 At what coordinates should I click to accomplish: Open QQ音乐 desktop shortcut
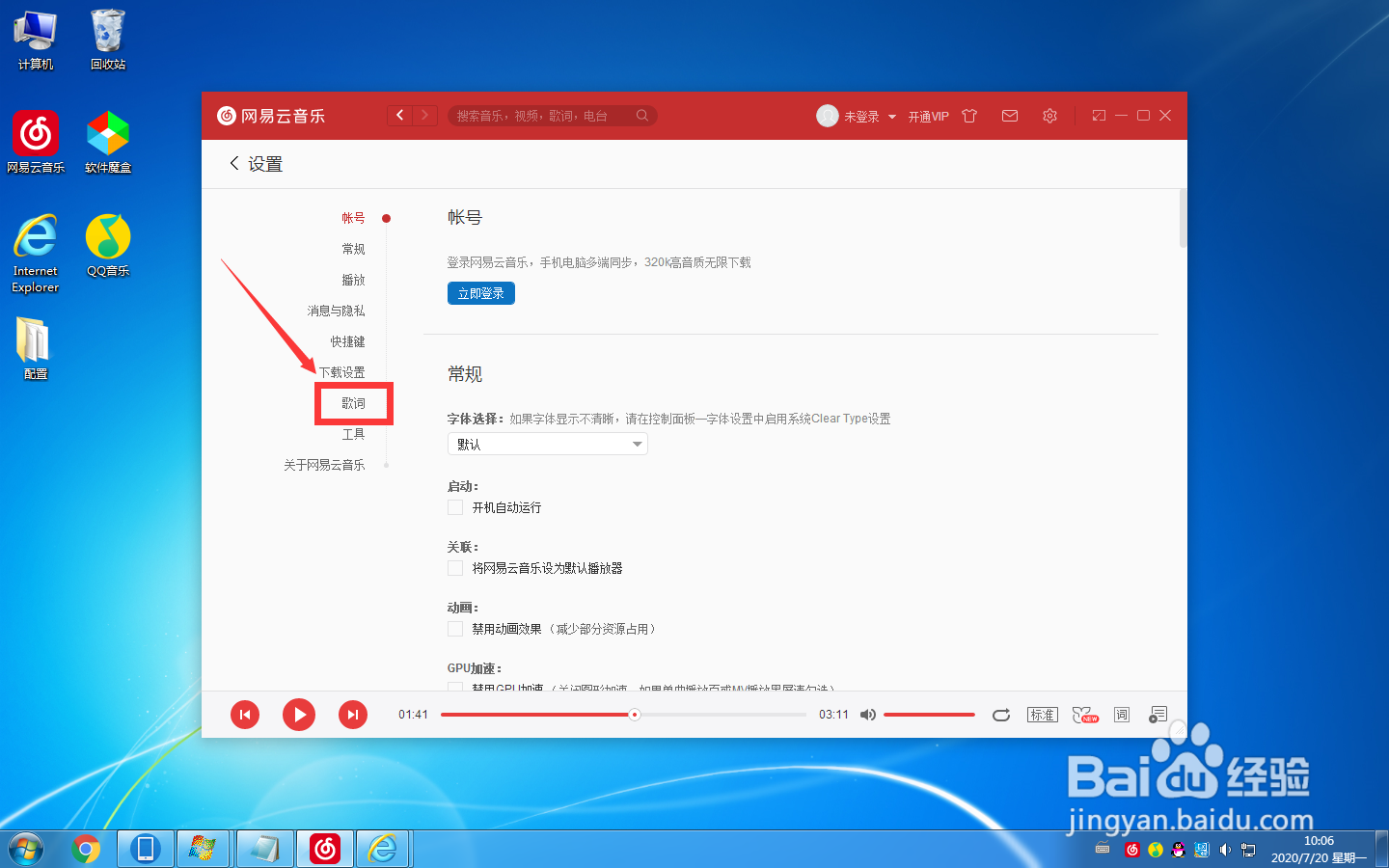pyautogui.click(x=108, y=246)
